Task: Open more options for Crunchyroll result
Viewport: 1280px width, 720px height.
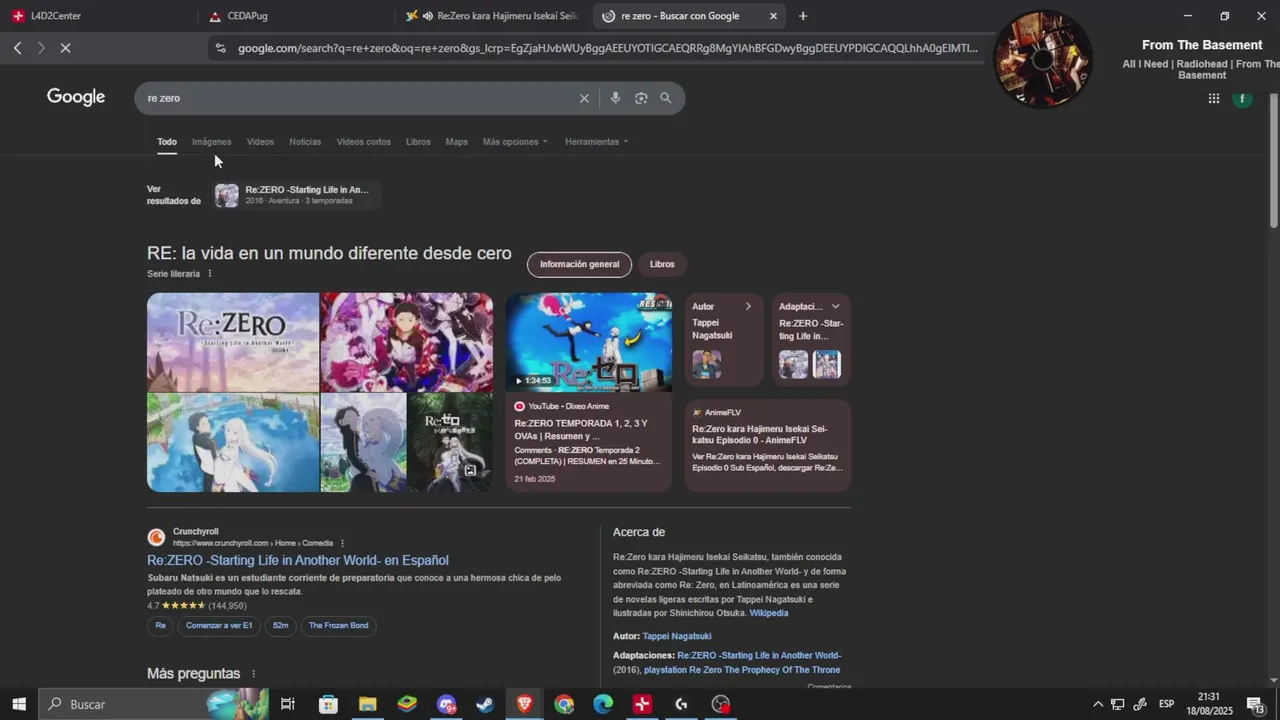Action: click(x=342, y=543)
